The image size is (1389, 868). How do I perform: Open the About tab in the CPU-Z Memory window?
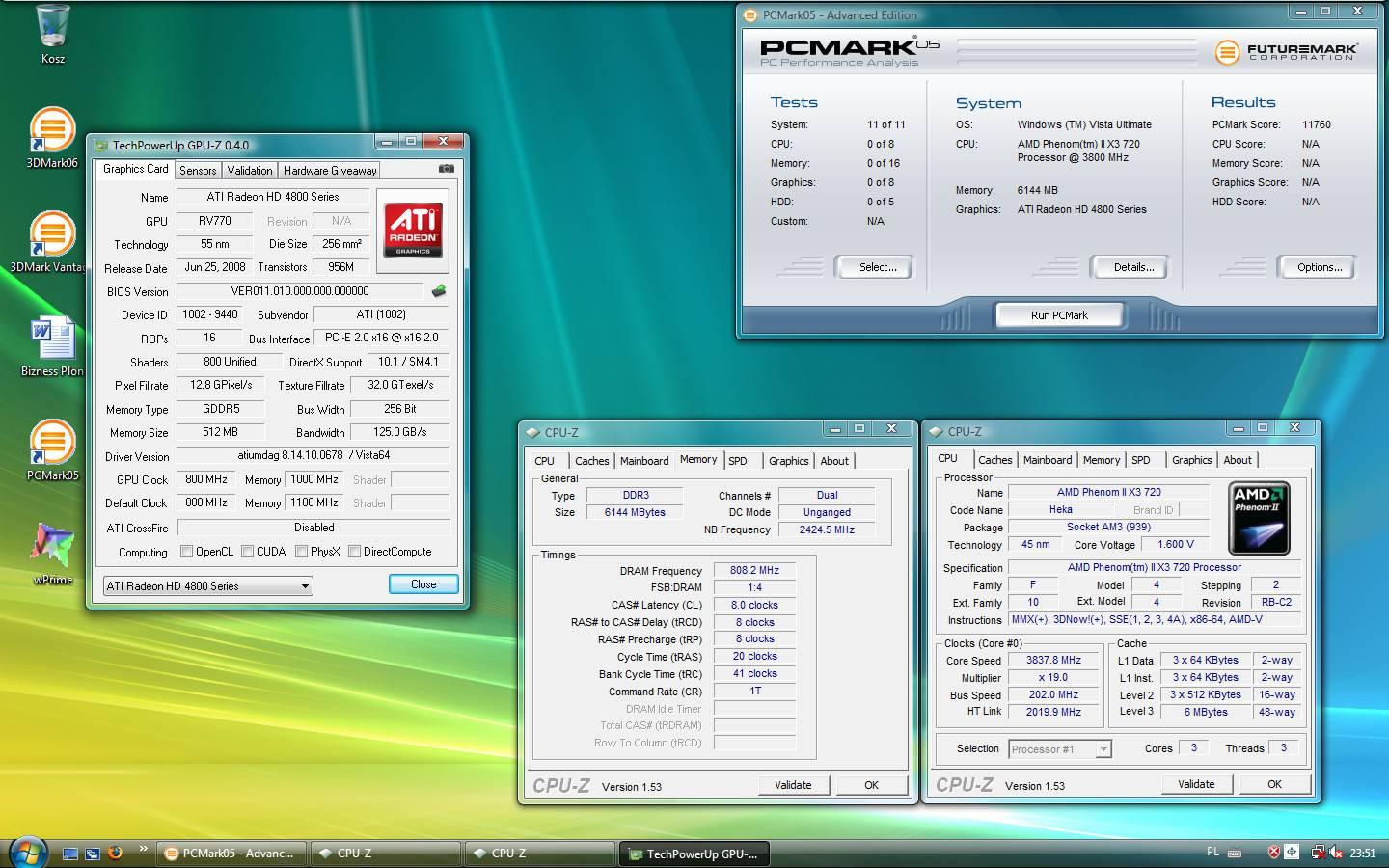[834, 461]
